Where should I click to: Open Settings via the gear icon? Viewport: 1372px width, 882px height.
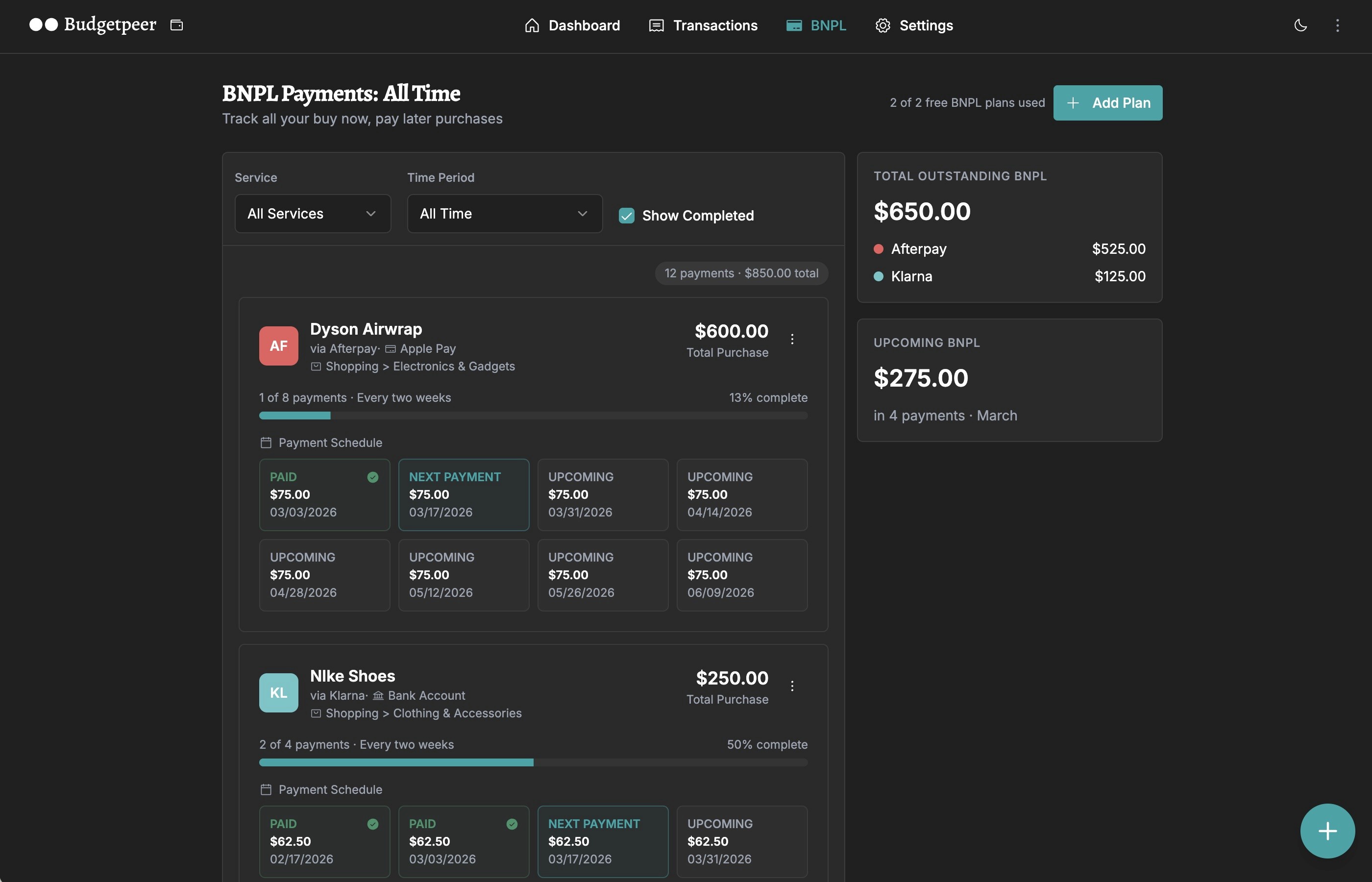click(x=882, y=25)
